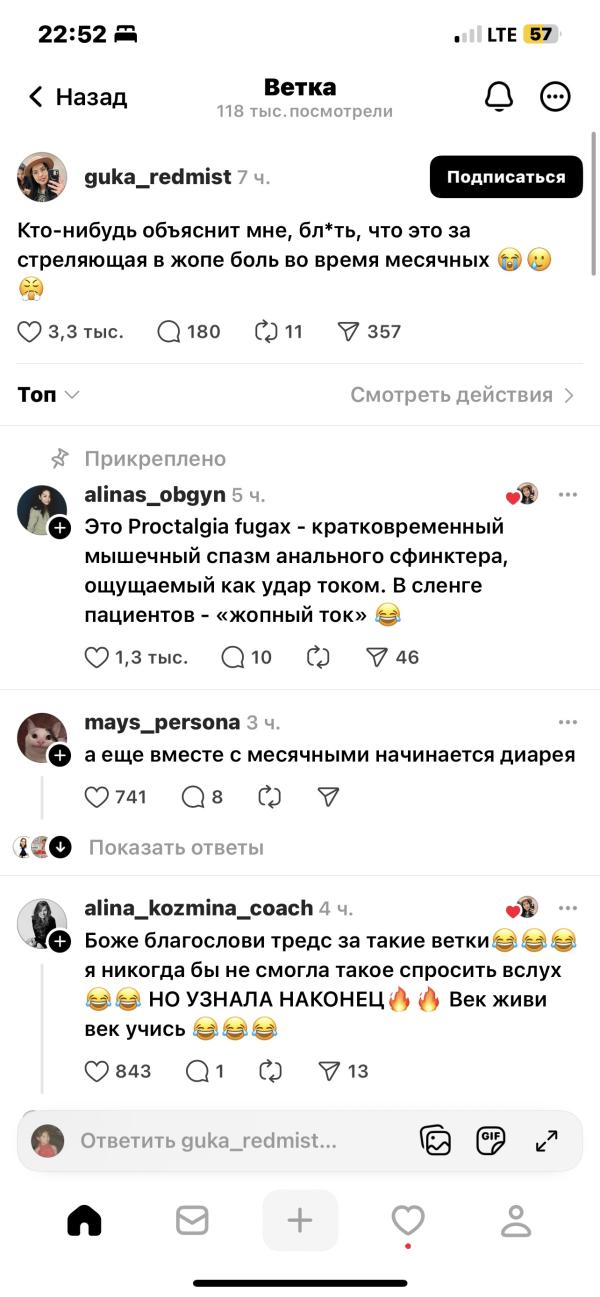600x1297 pixels.
Task: Go to the Home tab
Action: click(x=84, y=1220)
